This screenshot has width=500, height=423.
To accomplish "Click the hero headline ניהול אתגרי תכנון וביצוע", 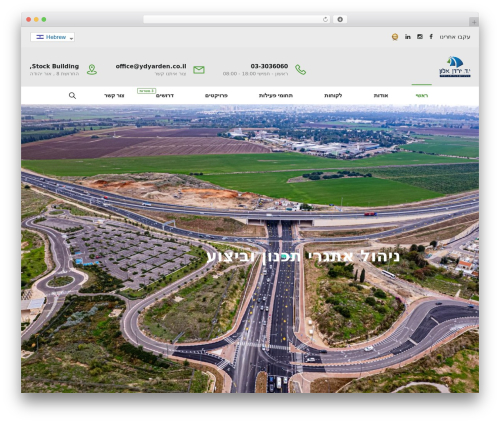I will point(303,257).
